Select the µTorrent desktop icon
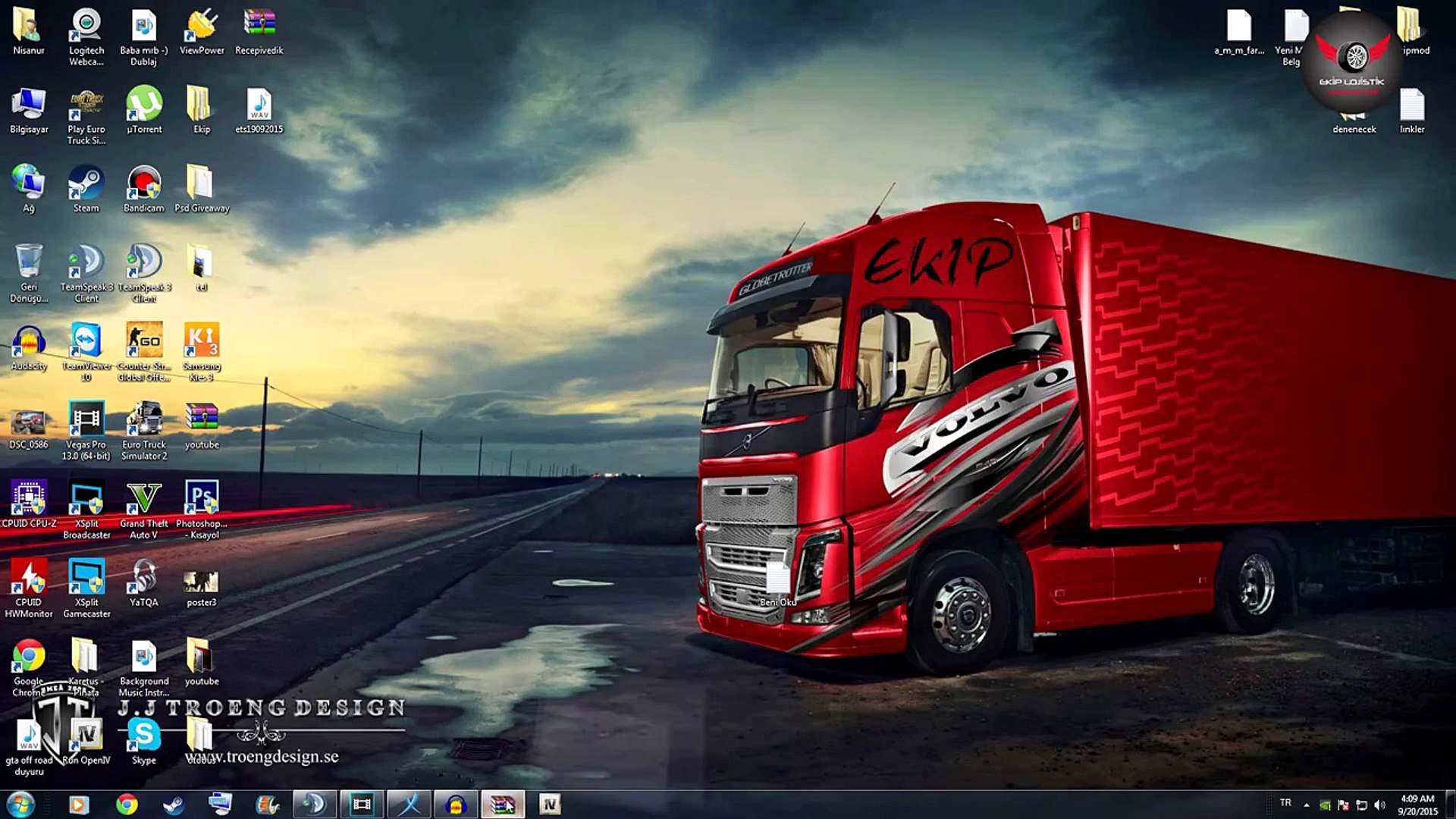Viewport: 1456px width, 819px height. click(143, 110)
